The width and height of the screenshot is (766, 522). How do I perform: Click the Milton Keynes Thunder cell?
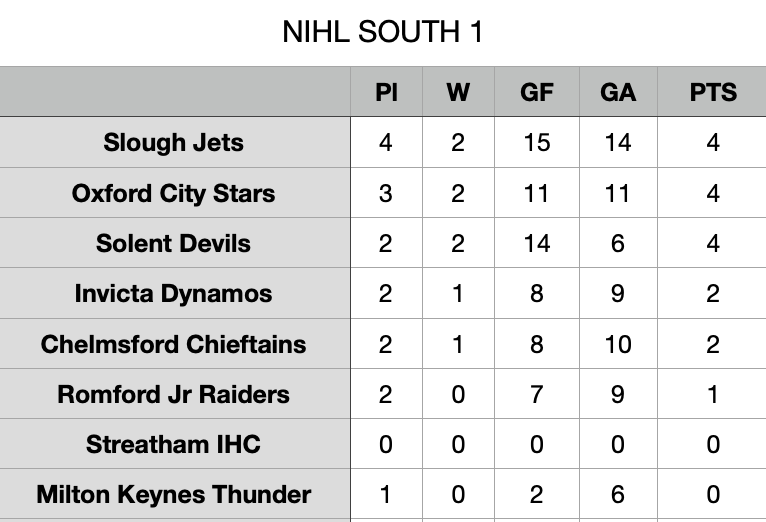173,494
